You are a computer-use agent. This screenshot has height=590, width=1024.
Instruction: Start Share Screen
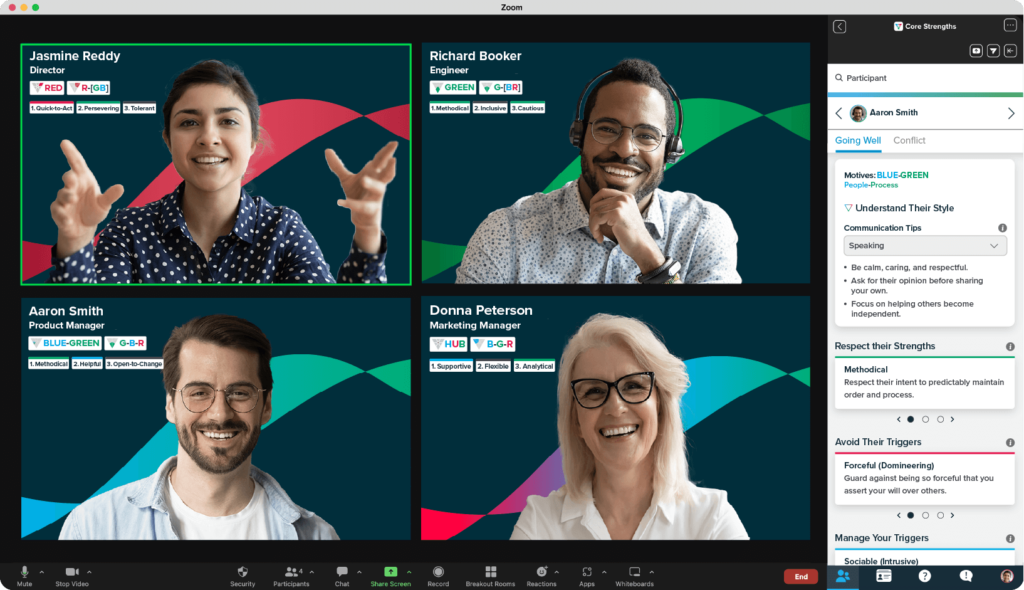click(391, 576)
